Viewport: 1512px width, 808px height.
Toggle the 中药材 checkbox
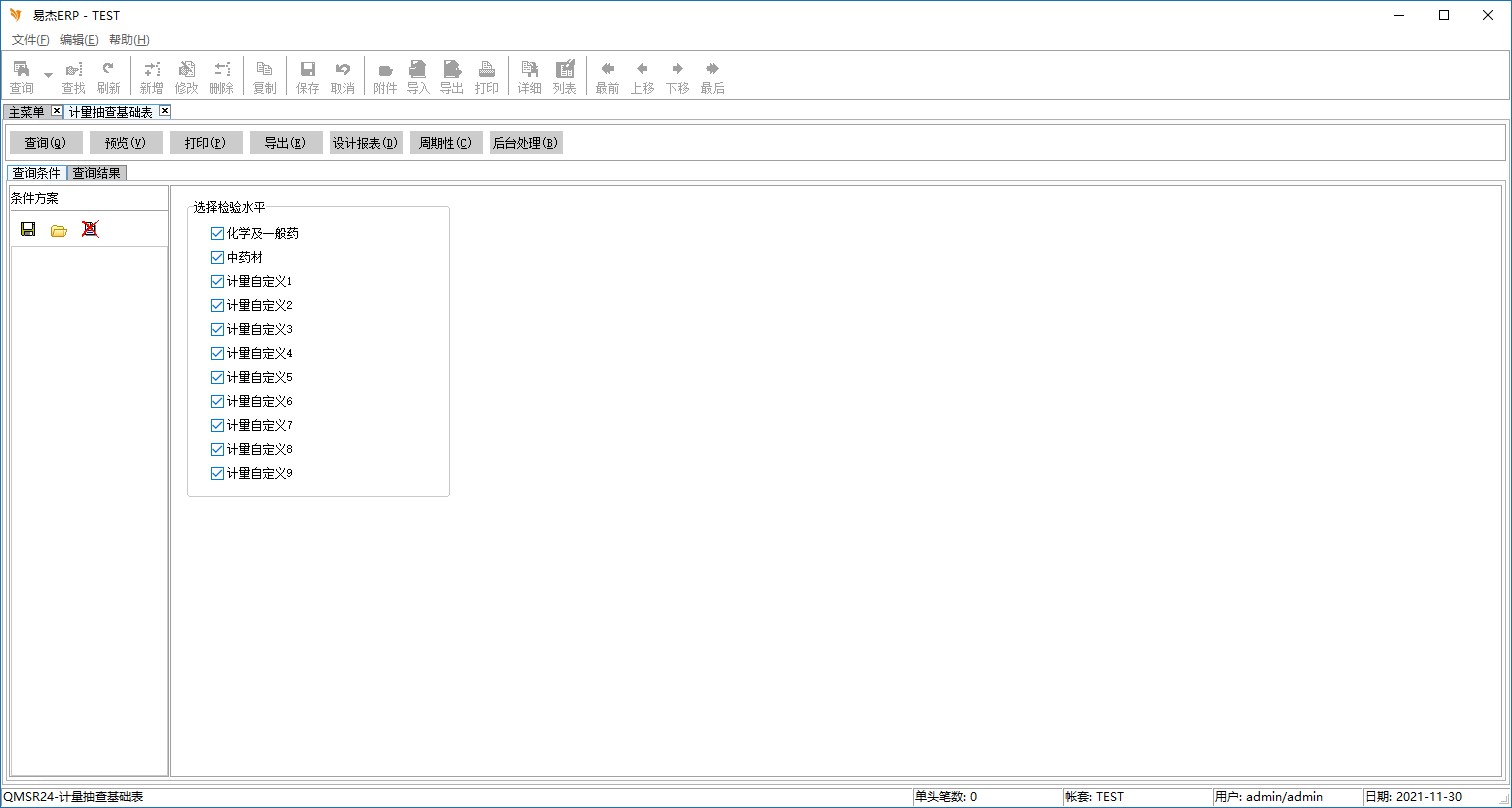pyautogui.click(x=217, y=257)
